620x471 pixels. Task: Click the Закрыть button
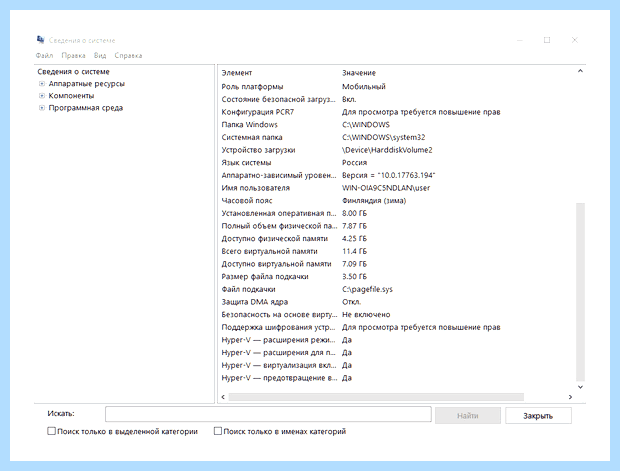538,416
